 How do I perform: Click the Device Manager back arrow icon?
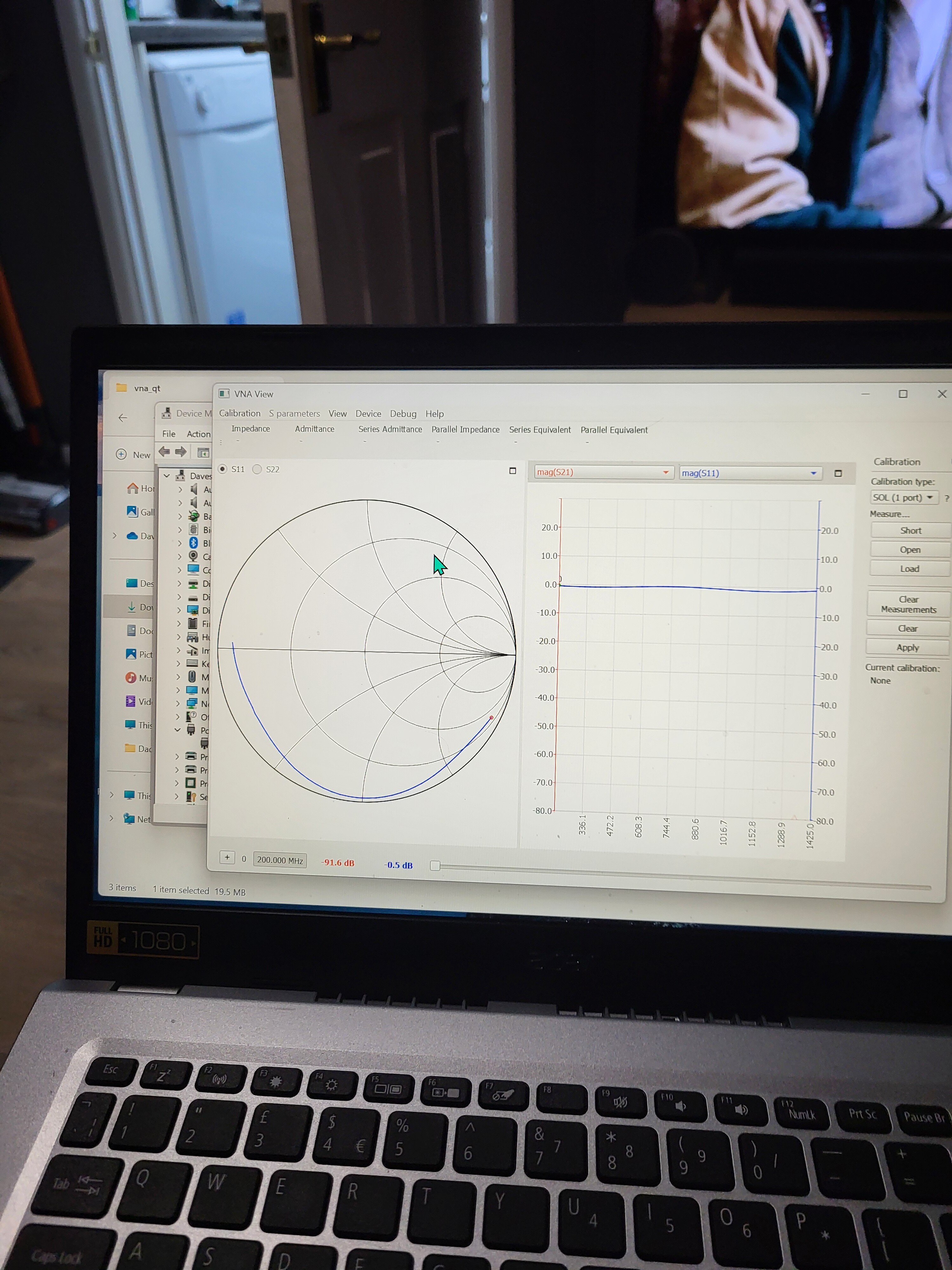pos(164,452)
